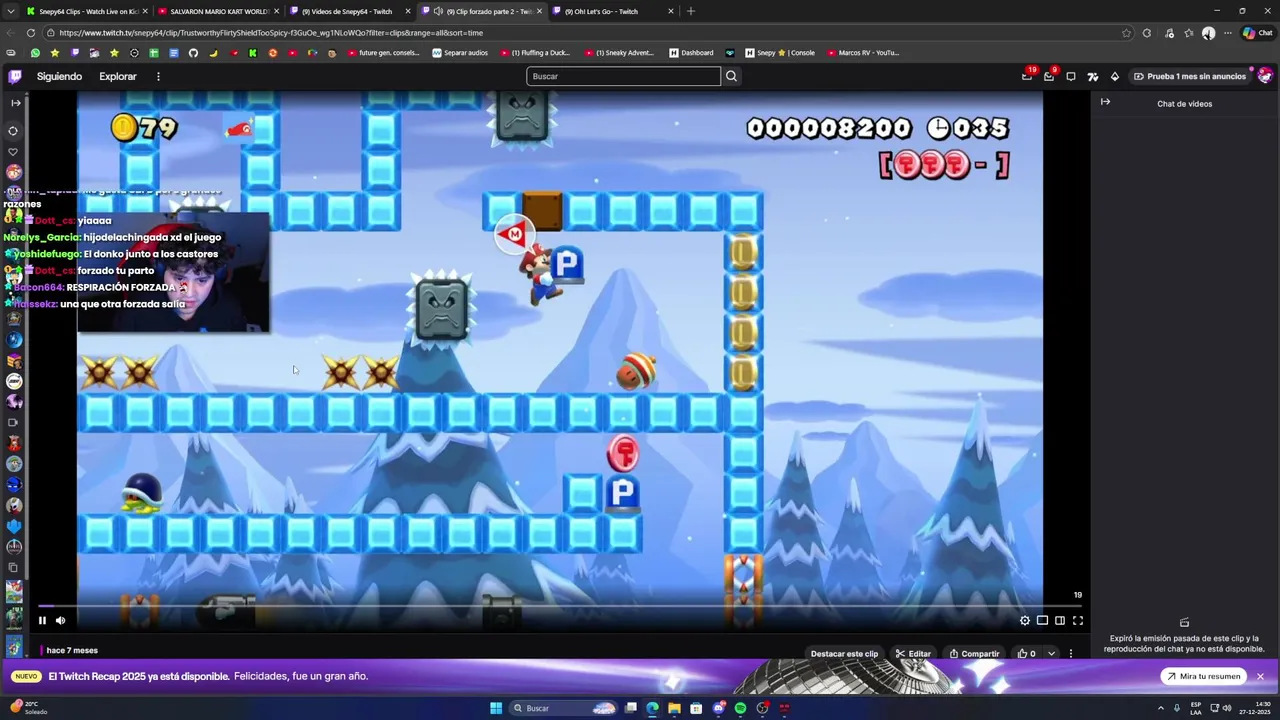This screenshot has width=1280, height=720.
Task: Click the Compartir button
Action: 974,654
